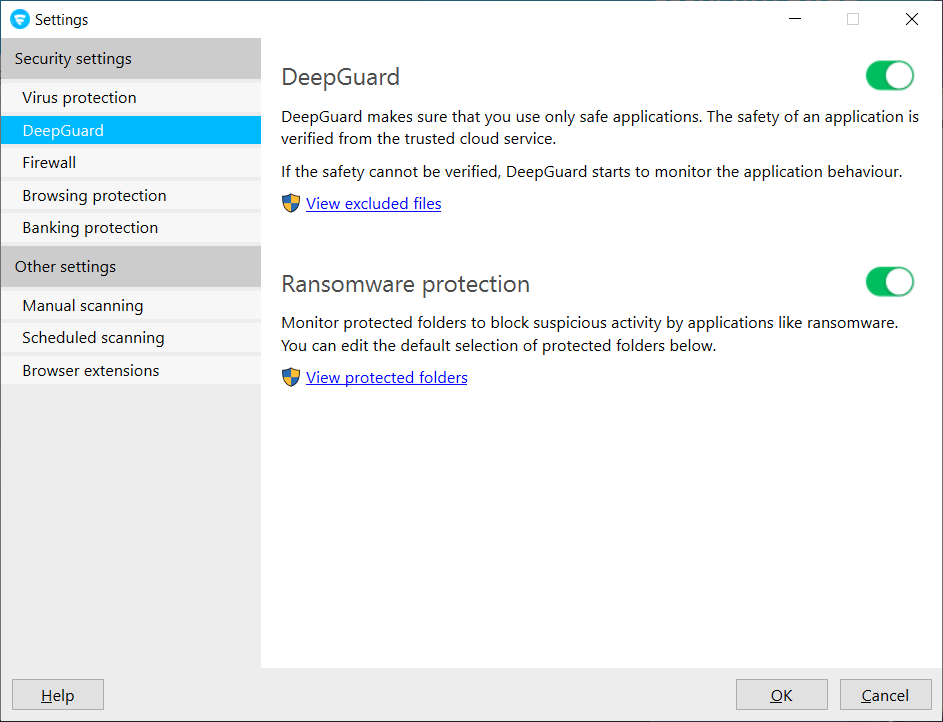Click the shield icon beside View excluded files

pos(290,203)
